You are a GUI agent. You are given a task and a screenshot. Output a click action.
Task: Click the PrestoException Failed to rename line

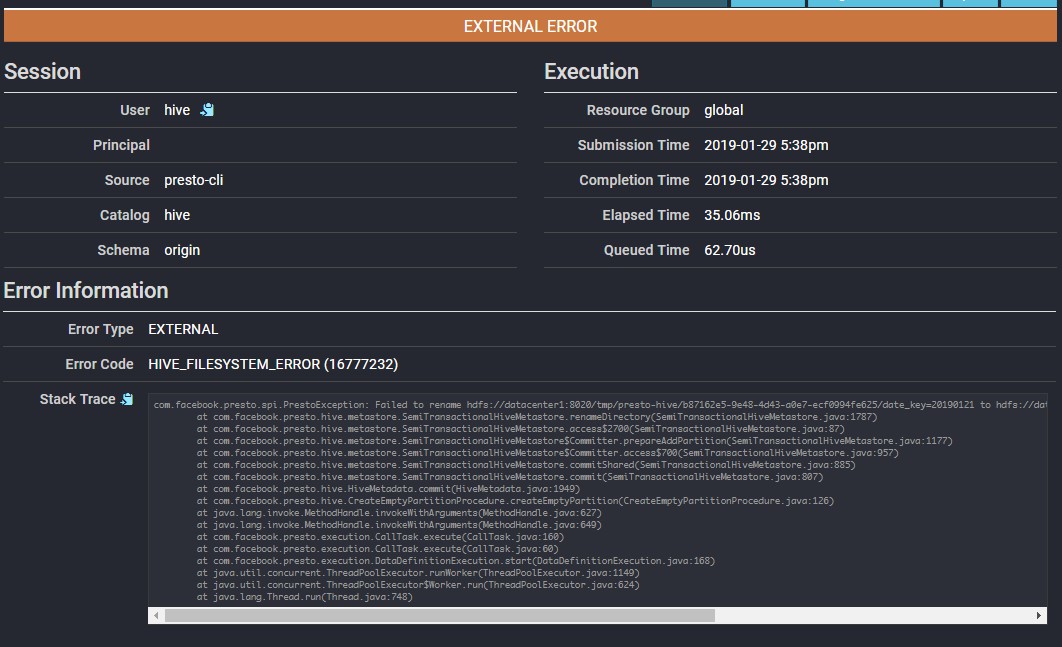pos(600,404)
